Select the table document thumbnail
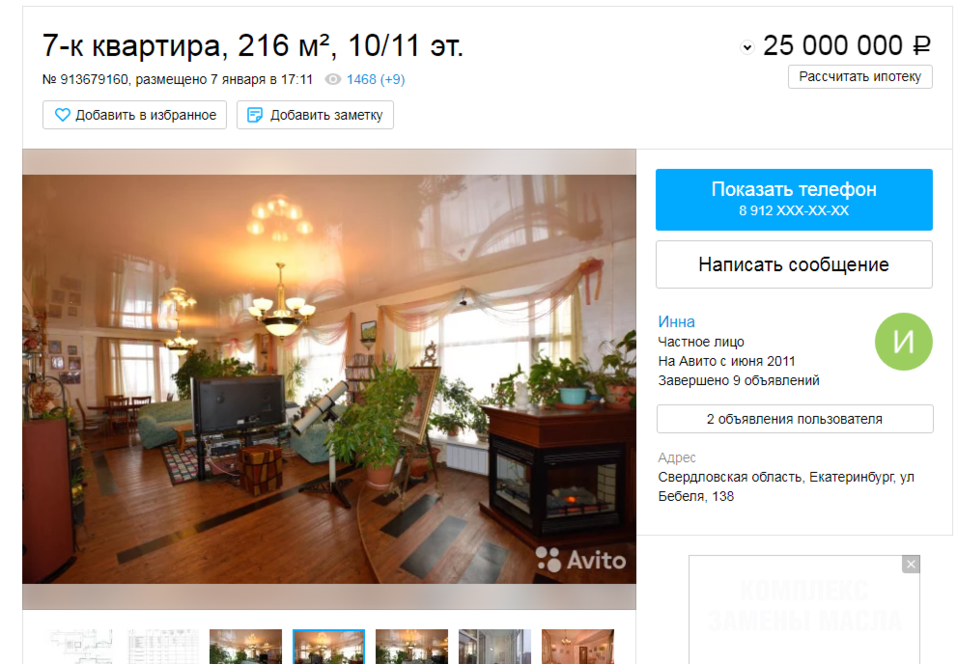The image size is (957, 664). (x=163, y=646)
